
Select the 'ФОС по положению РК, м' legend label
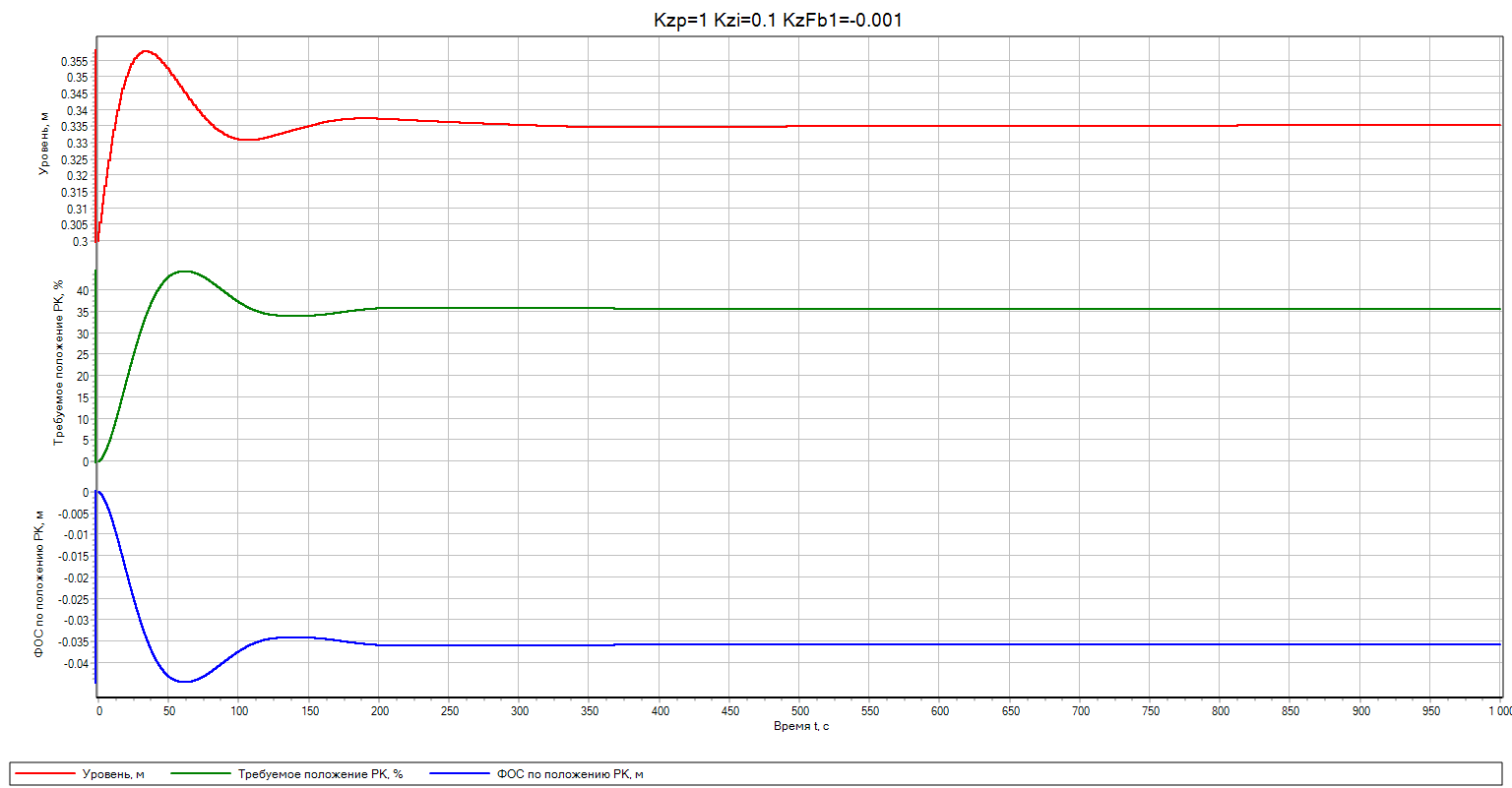pyautogui.click(x=570, y=774)
